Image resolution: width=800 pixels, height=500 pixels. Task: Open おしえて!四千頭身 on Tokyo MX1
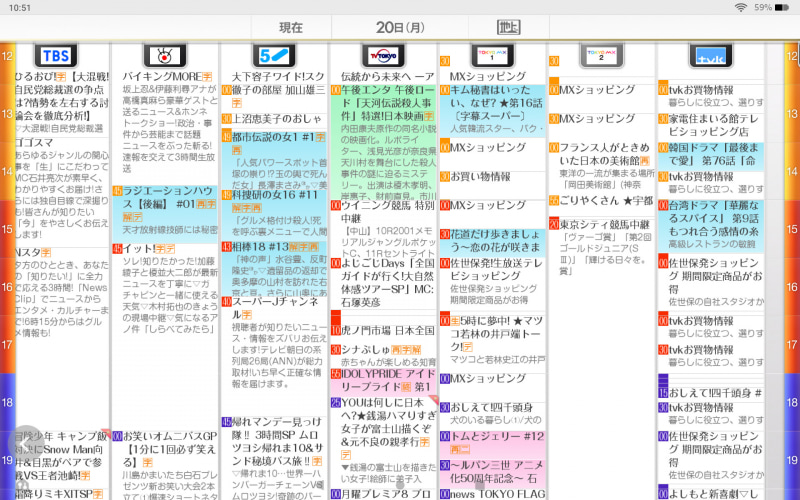(x=493, y=414)
